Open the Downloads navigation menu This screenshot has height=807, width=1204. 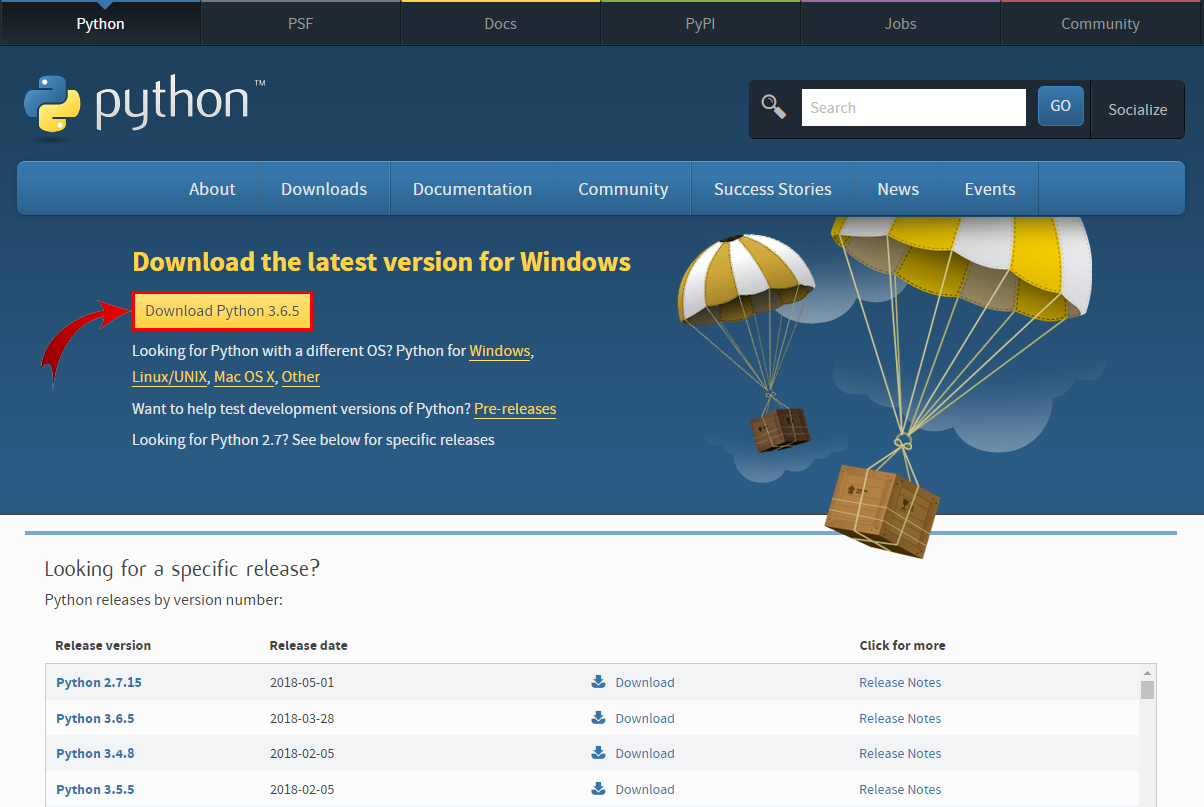coord(324,189)
